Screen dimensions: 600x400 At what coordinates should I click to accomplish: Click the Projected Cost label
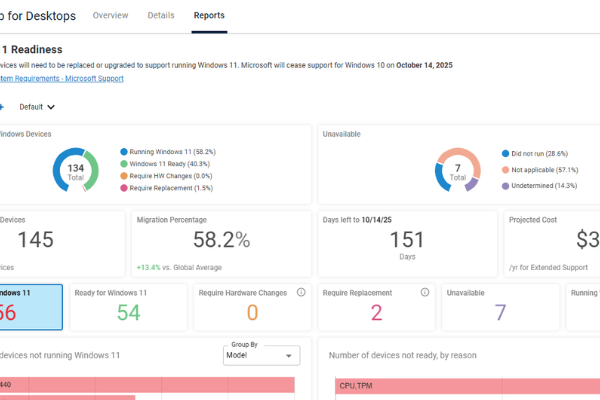click(533, 220)
